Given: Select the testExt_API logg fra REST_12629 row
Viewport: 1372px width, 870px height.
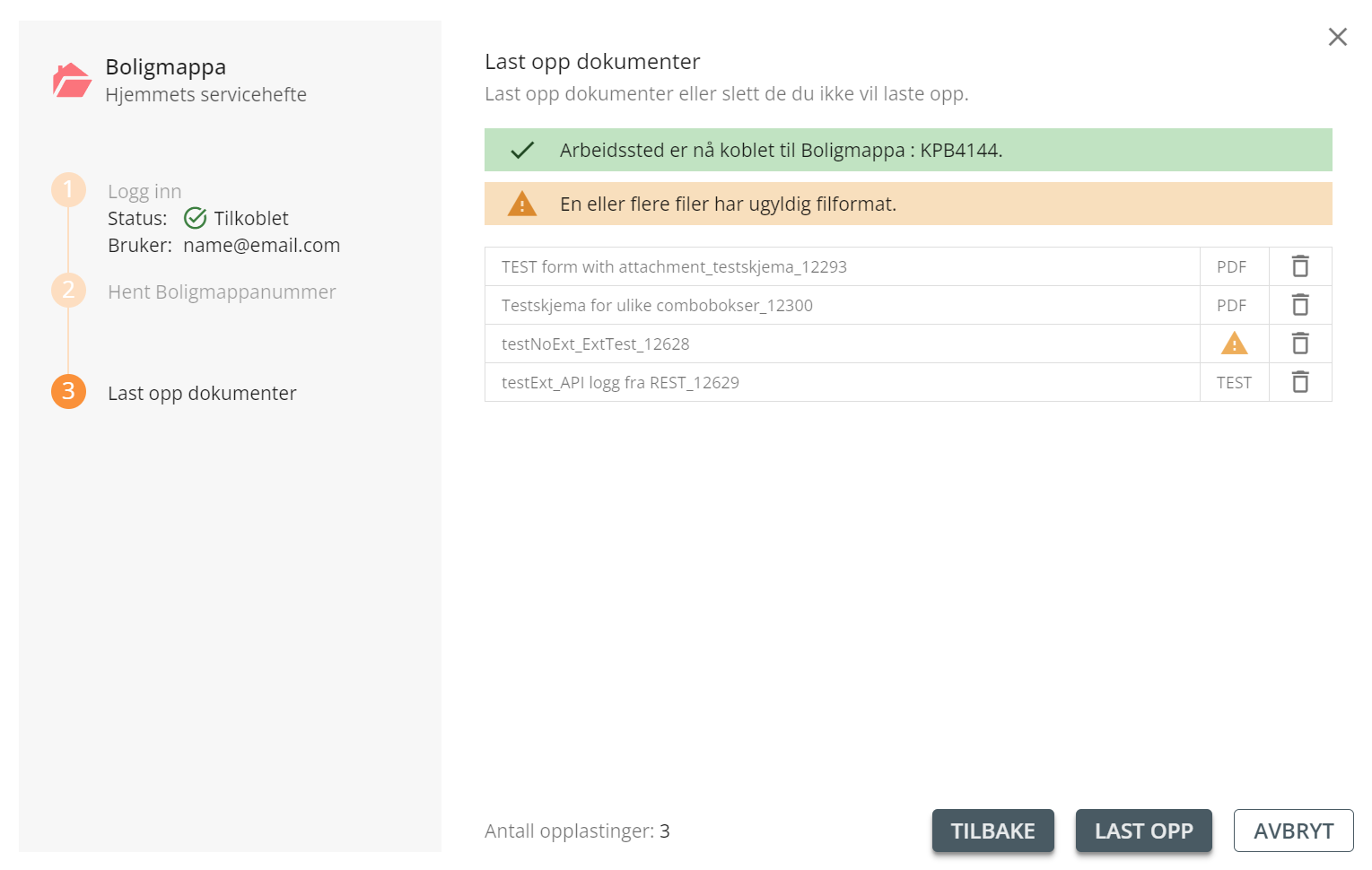Looking at the screenshot, I should [x=908, y=382].
